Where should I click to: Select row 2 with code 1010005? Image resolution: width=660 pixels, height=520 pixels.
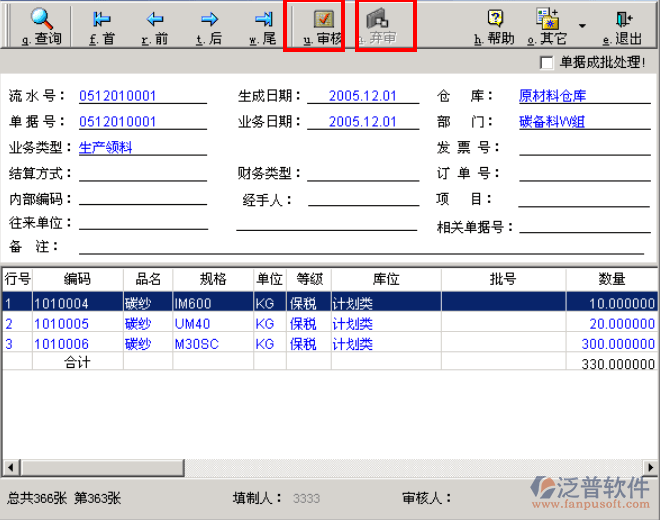61,324
